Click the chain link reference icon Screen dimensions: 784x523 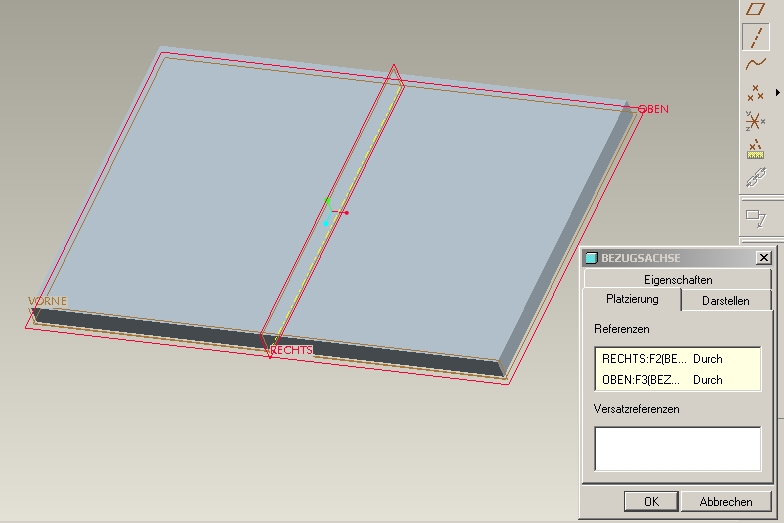click(756, 178)
